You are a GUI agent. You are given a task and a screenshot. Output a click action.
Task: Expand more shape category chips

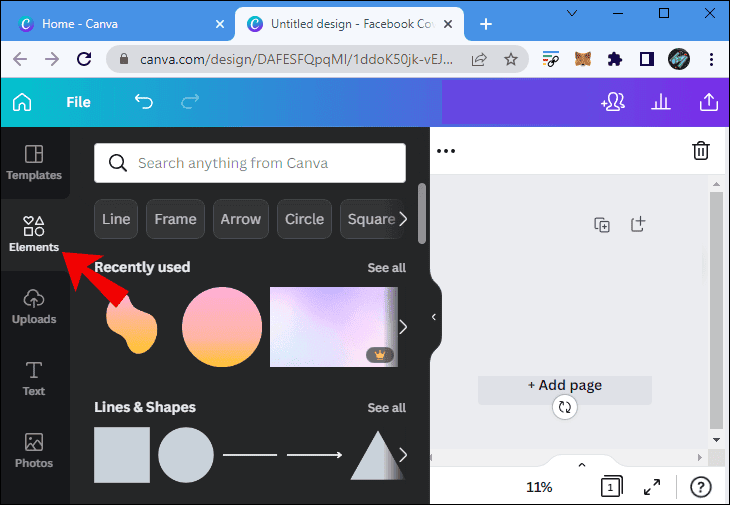coord(403,219)
